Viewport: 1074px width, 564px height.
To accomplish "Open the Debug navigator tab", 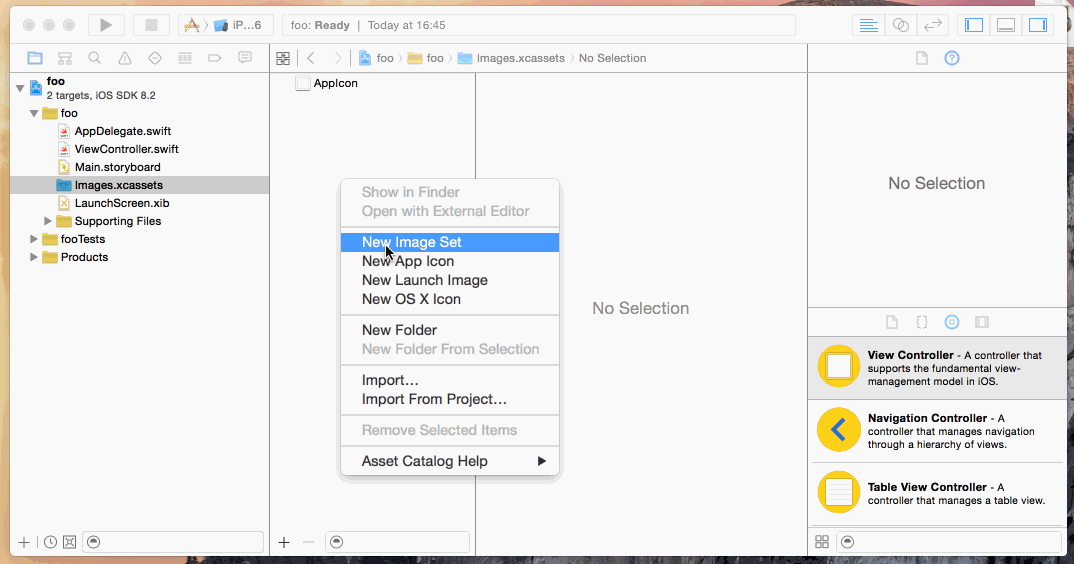I will 185,58.
